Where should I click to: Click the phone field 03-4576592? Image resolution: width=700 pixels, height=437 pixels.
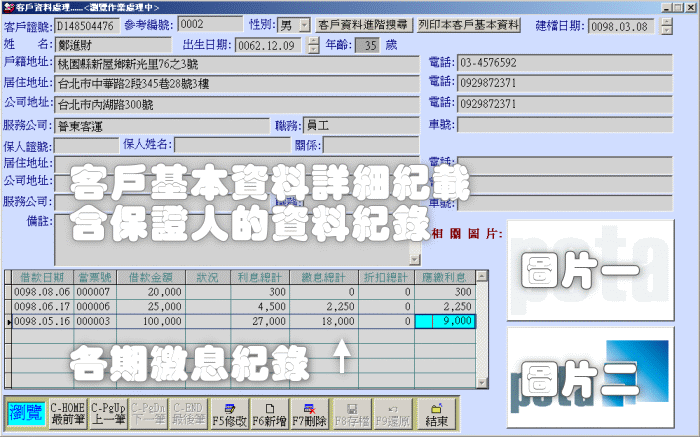tap(565, 63)
